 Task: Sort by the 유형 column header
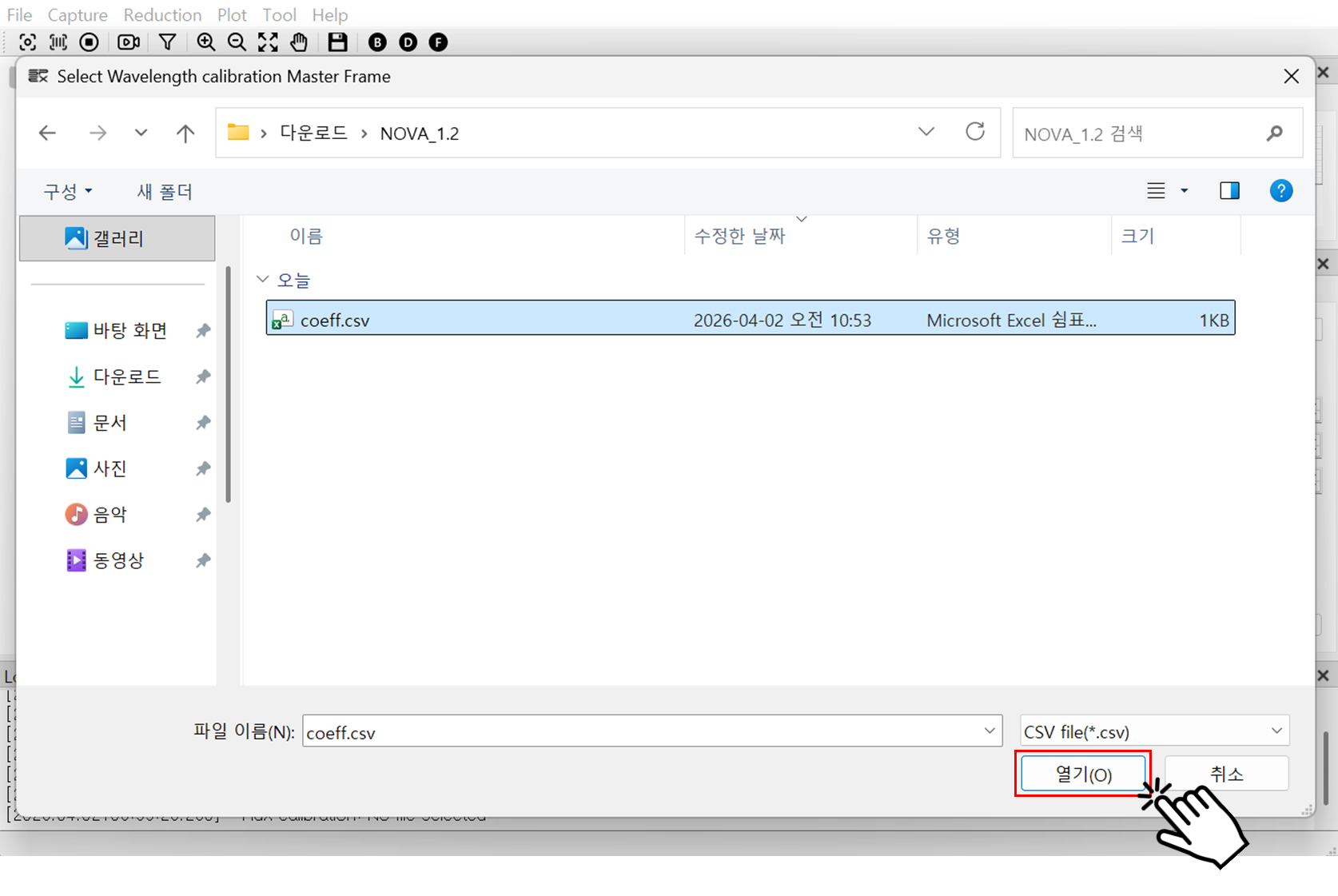coord(943,236)
